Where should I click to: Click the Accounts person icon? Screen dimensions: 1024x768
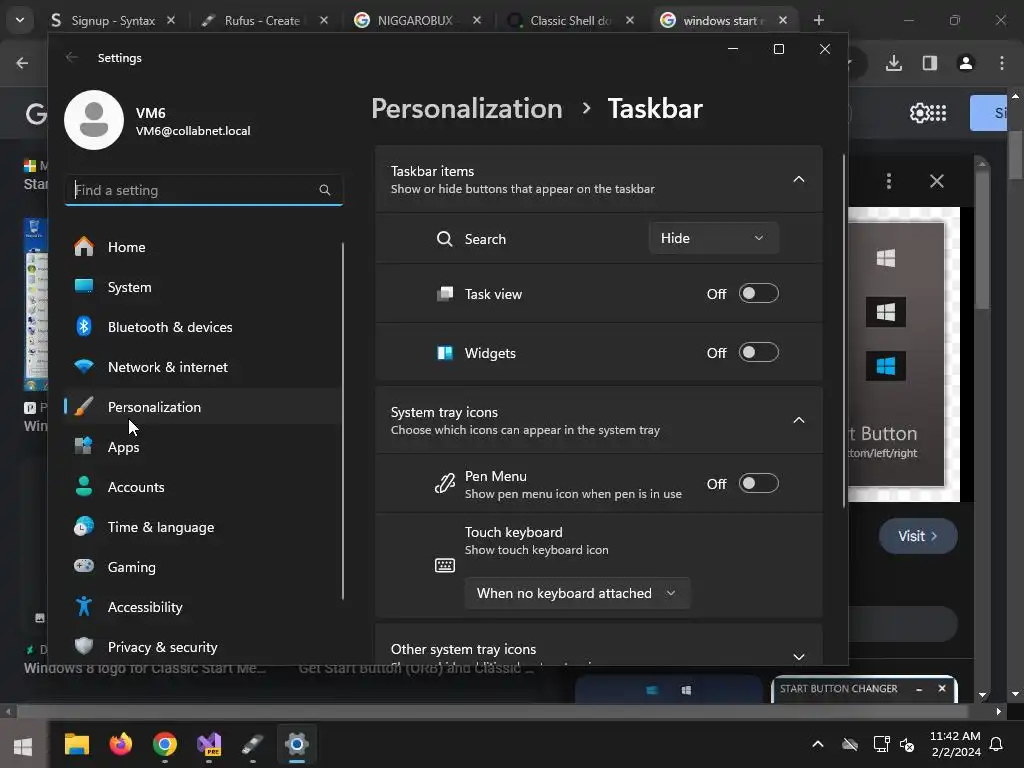(84, 487)
